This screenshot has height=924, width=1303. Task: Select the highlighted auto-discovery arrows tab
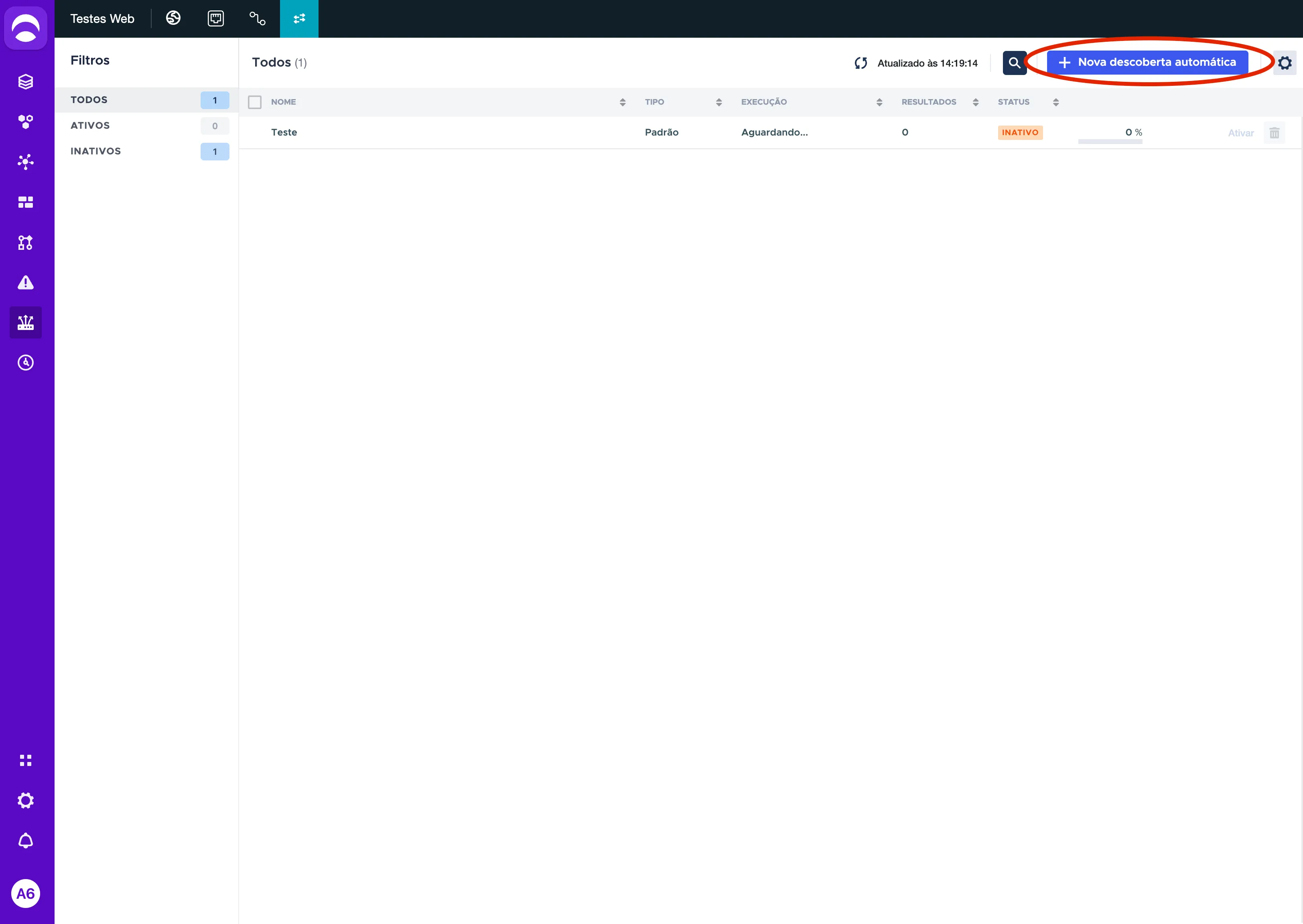click(299, 19)
